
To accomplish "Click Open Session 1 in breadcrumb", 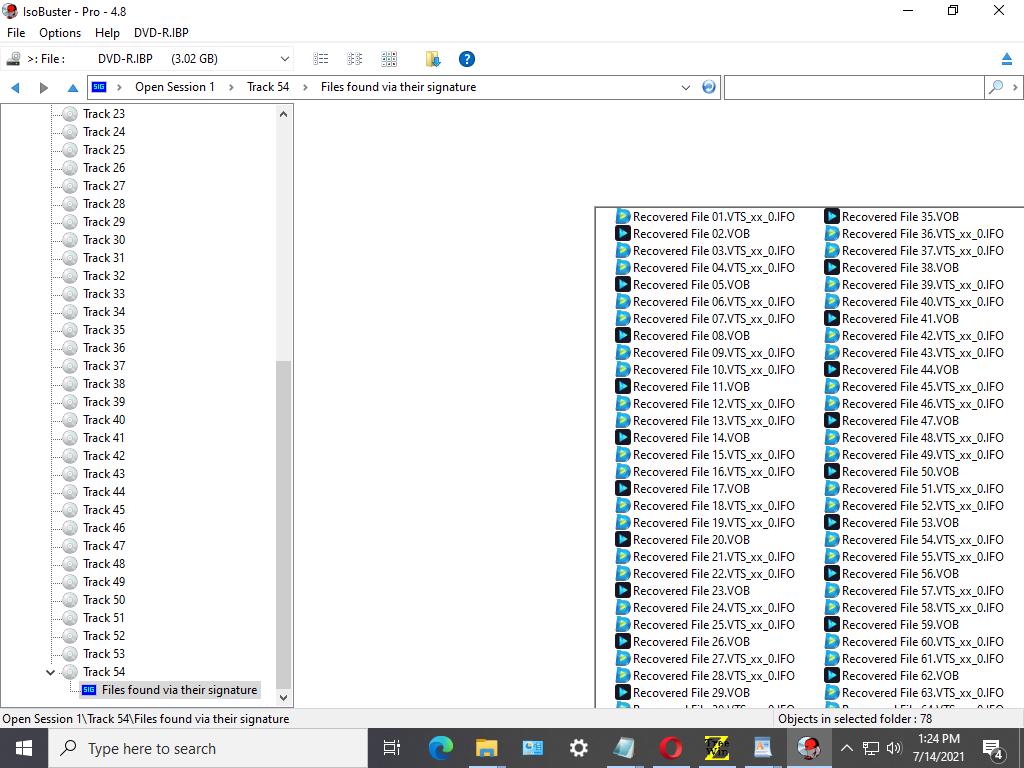I will pos(175,87).
